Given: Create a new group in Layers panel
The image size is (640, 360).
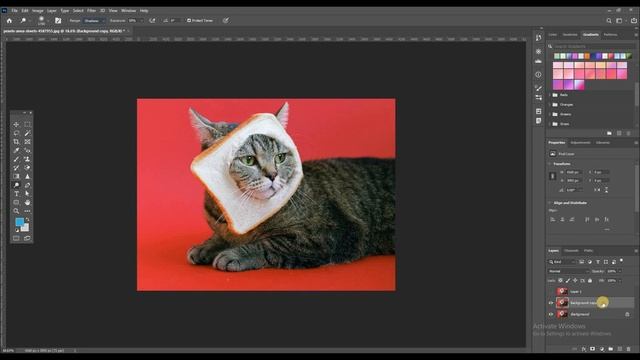Looking at the screenshot, I should coord(611,349).
